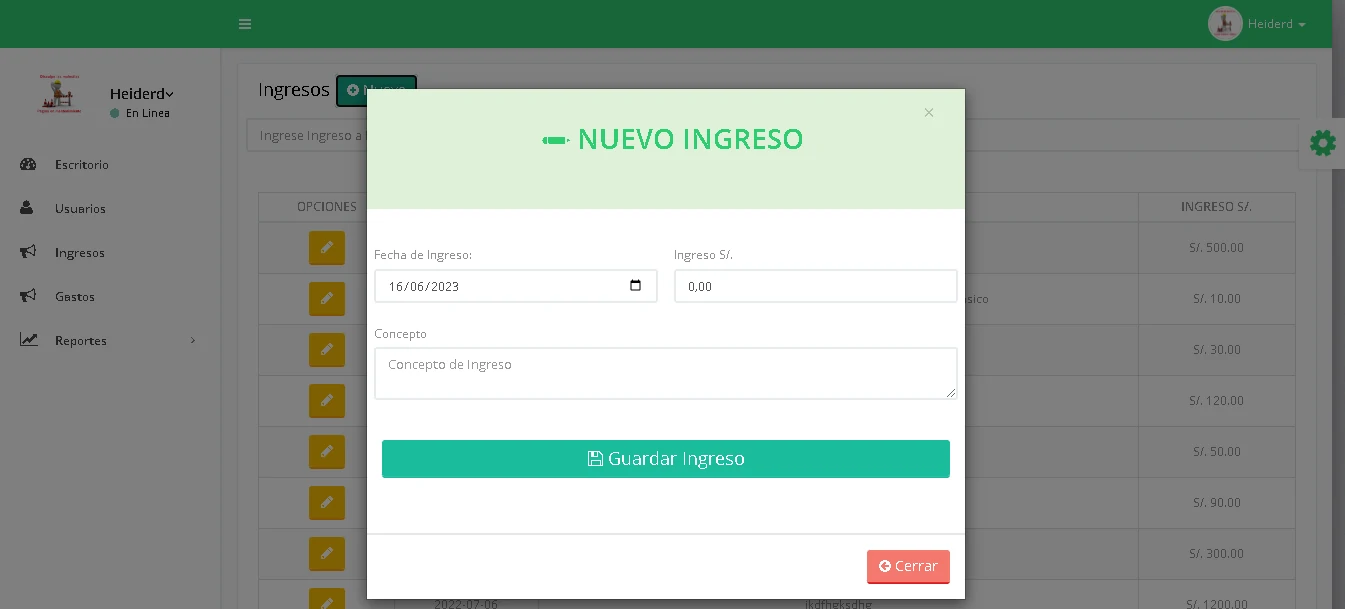Viewport: 1345px width, 609px height.
Task: Click the Gastos megaphone icon
Action: tap(28, 296)
